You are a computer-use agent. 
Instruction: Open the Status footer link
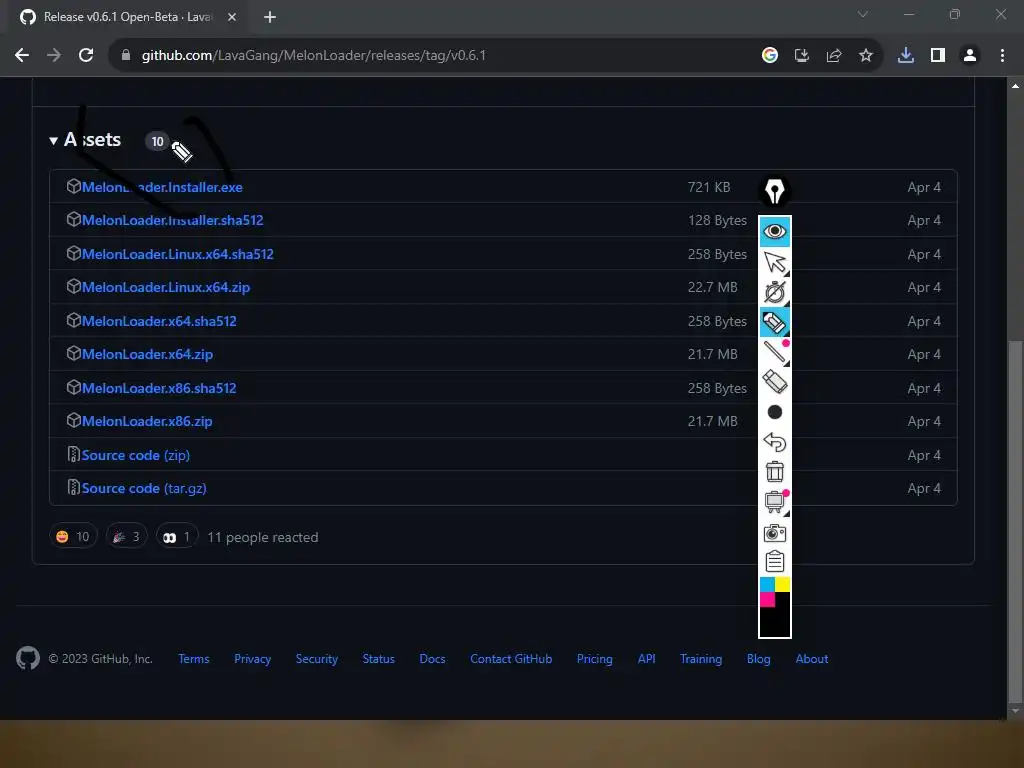pos(379,659)
